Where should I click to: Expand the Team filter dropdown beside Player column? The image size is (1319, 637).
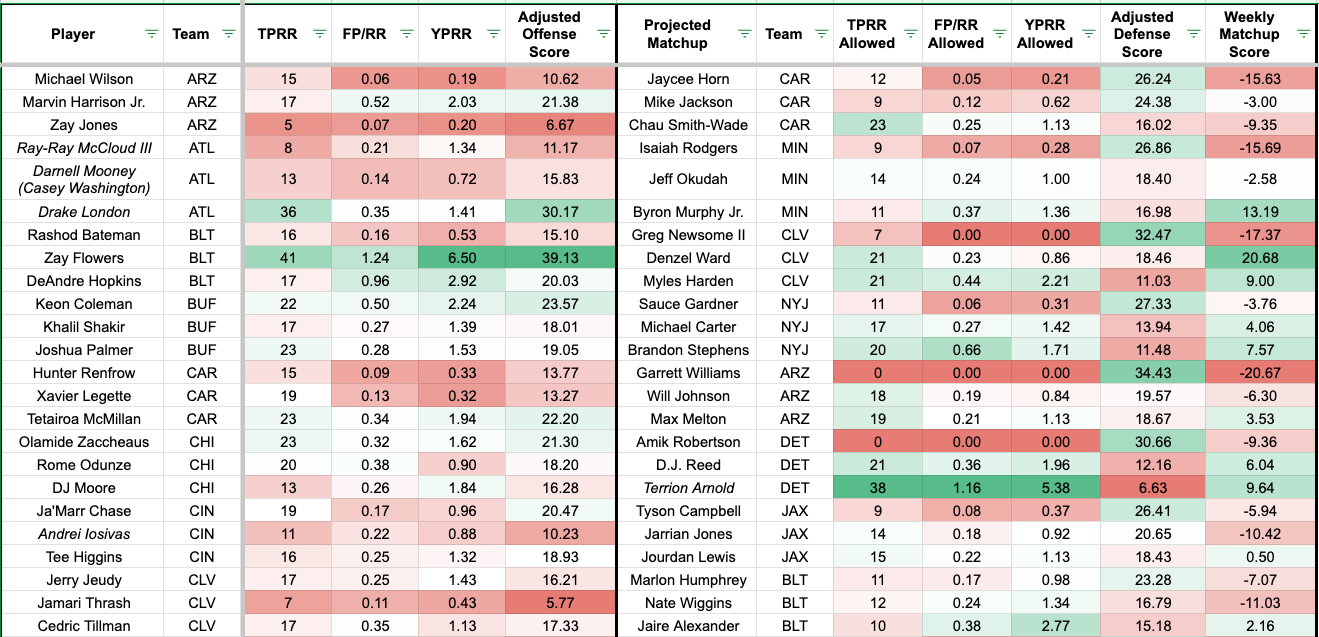(228, 33)
